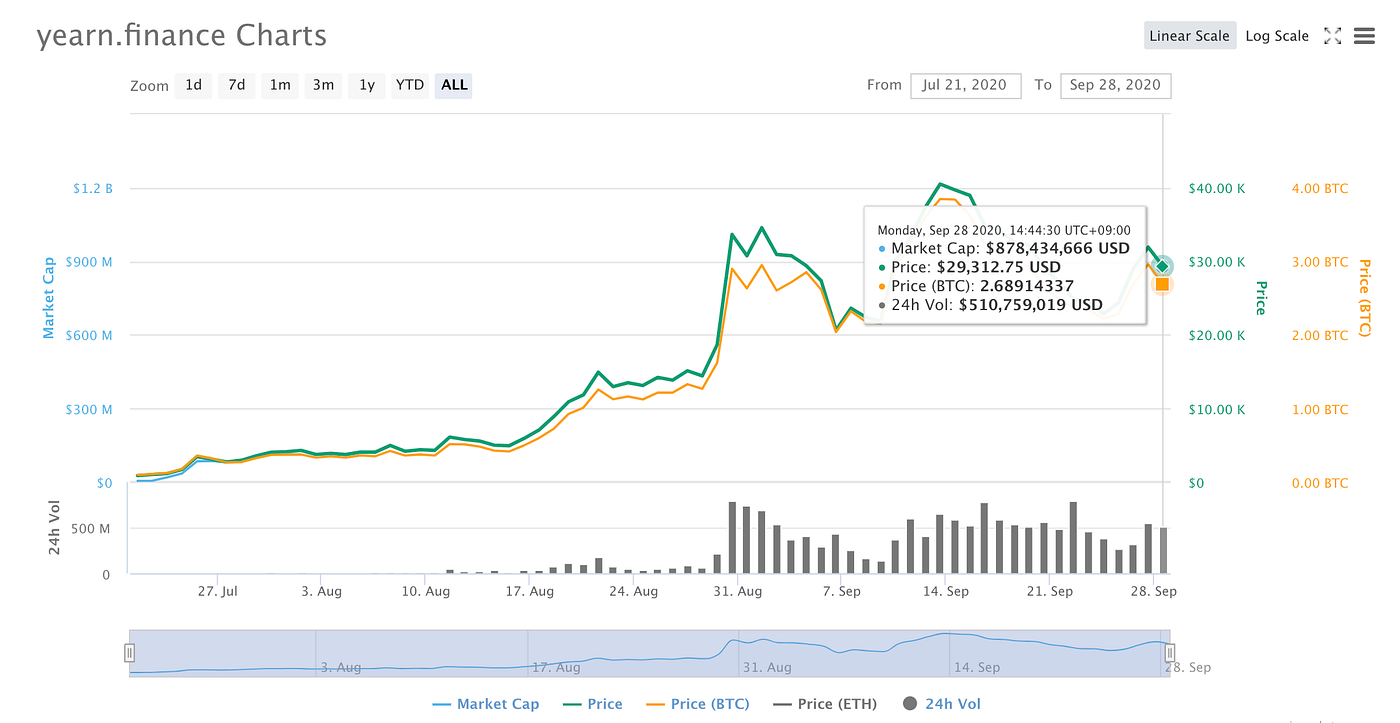1400x723 pixels.
Task: Switch to Linear Scale
Action: coord(1189,36)
